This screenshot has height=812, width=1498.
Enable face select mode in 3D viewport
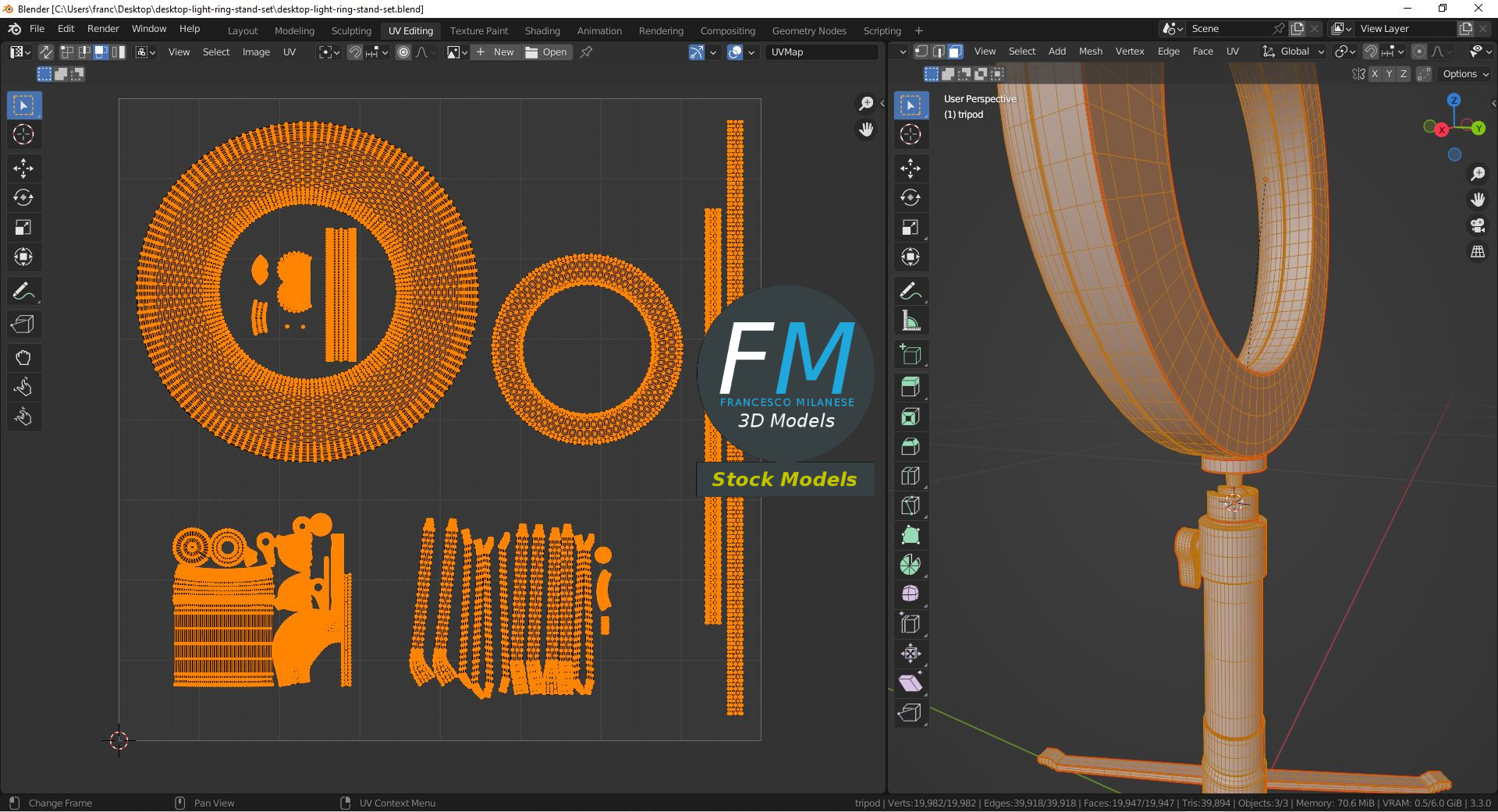(x=955, y=51)
